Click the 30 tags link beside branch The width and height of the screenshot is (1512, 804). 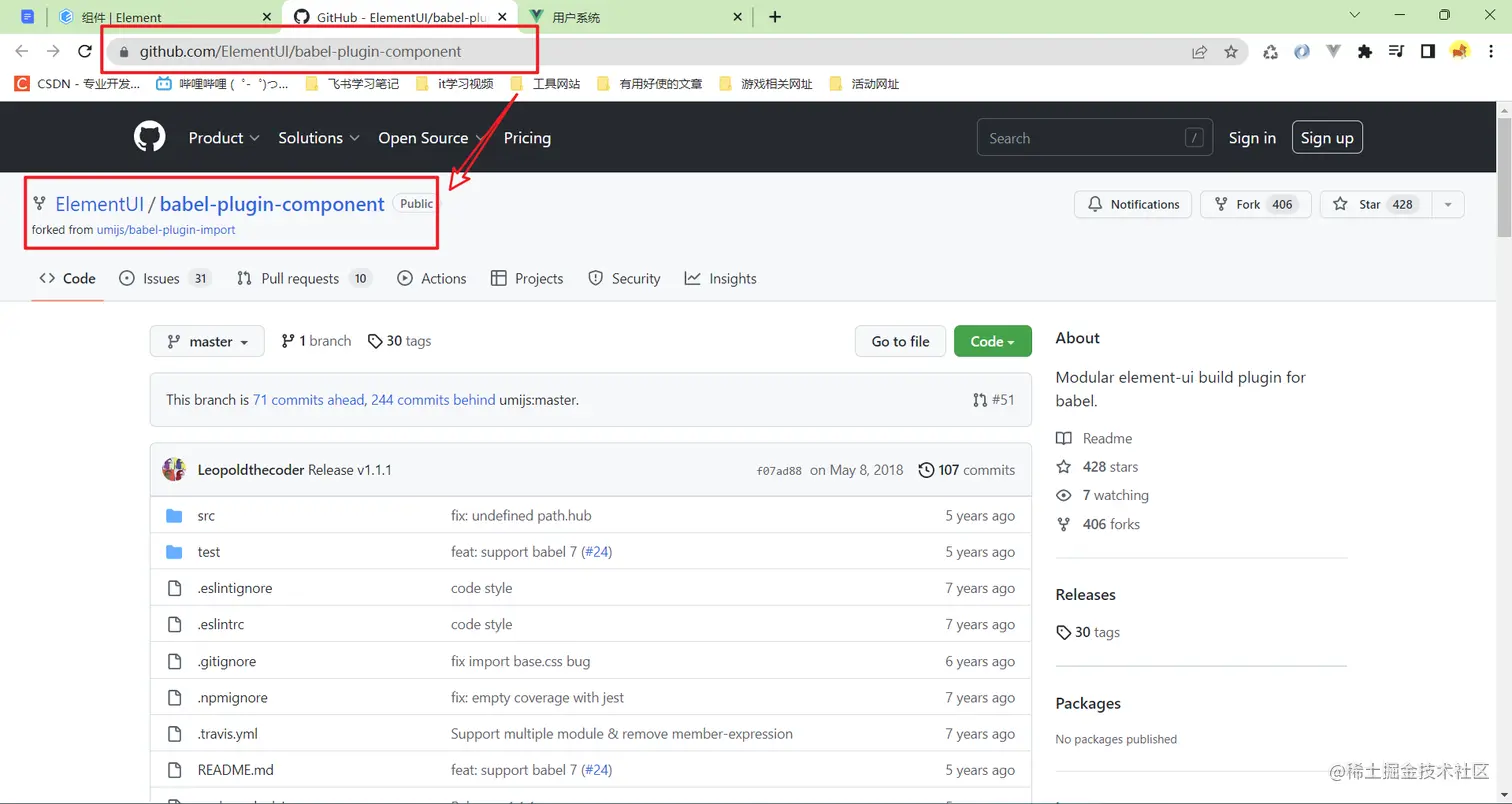[x=400, y=341]
